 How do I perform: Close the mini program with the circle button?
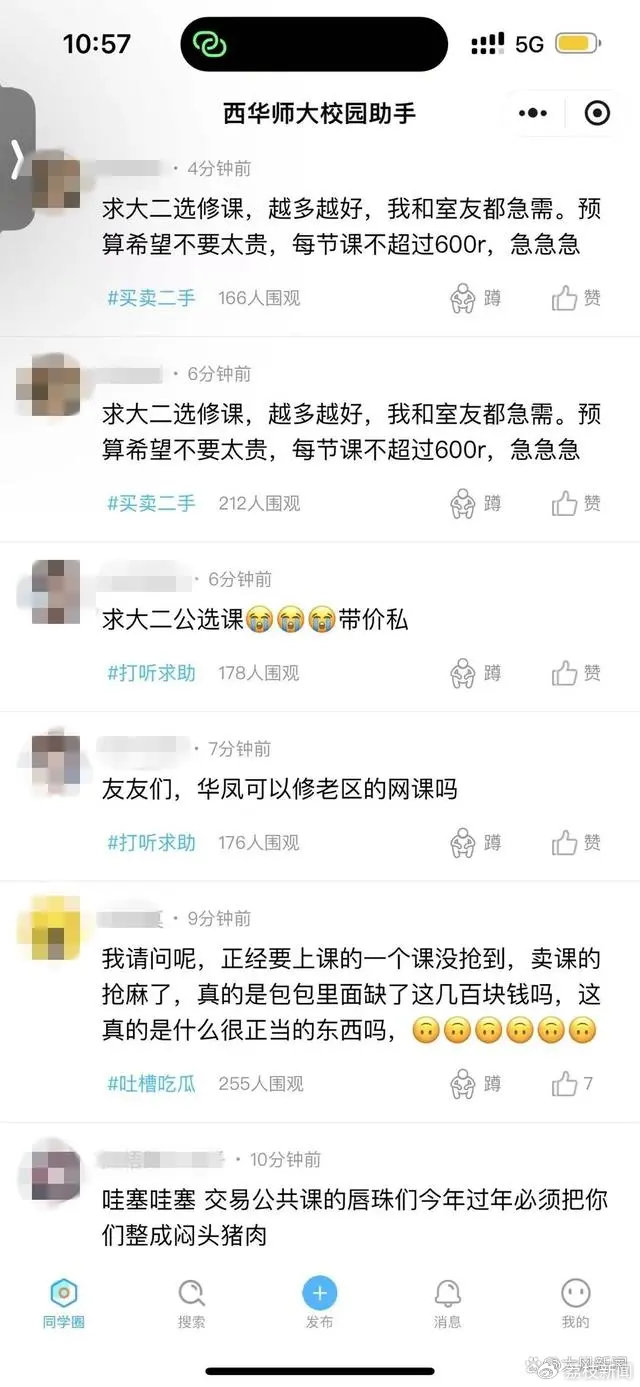(x=597, y=113)
